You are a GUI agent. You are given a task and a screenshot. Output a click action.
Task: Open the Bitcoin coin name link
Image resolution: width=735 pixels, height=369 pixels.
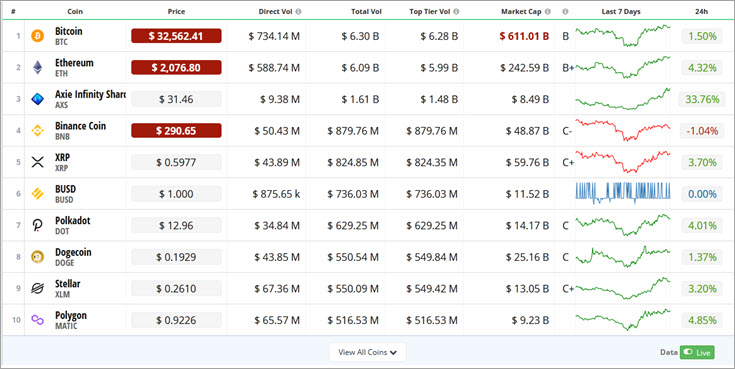click(x=68, y=31)
